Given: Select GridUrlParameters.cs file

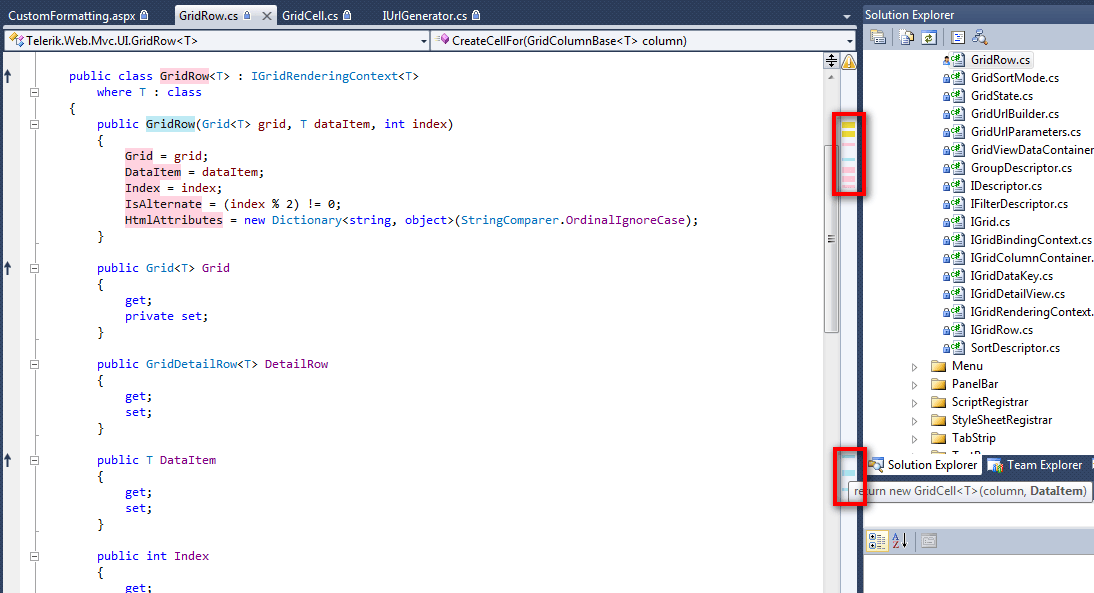Looking at the screenshot, I should (1026, 132).
